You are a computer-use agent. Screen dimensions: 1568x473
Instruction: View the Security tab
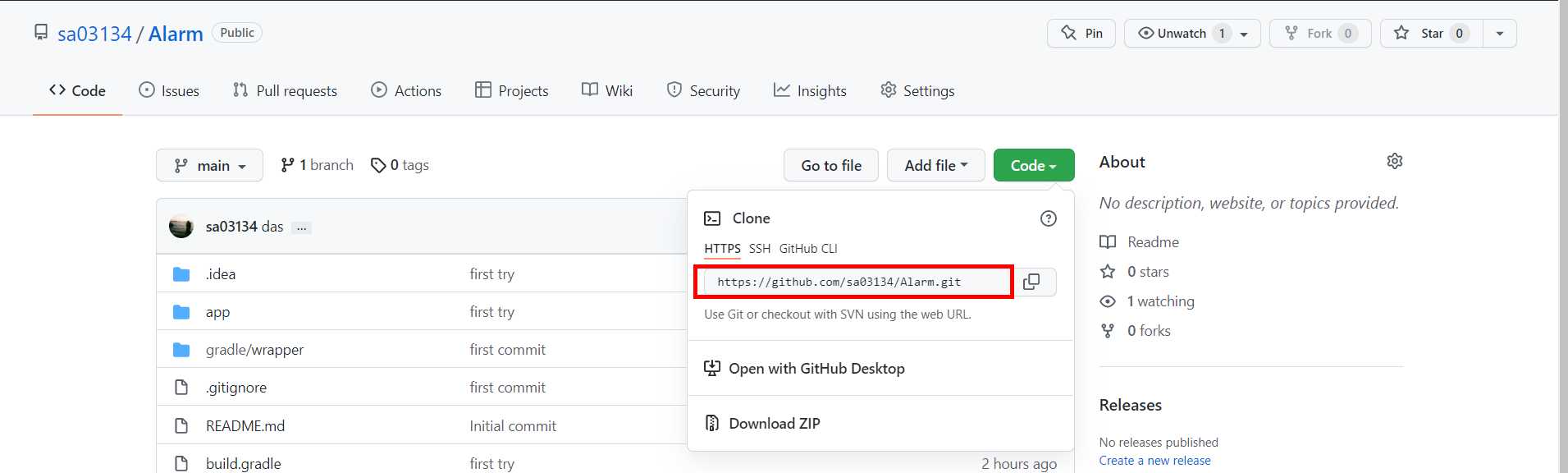tap(704, 90)
